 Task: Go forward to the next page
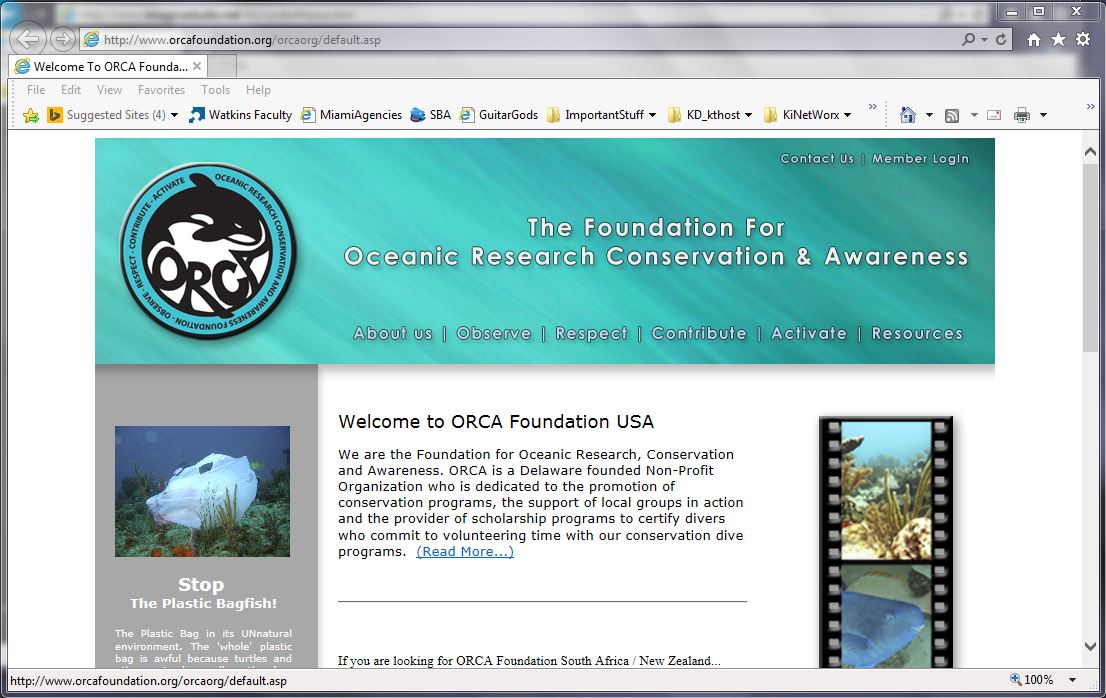click(63, 39)
